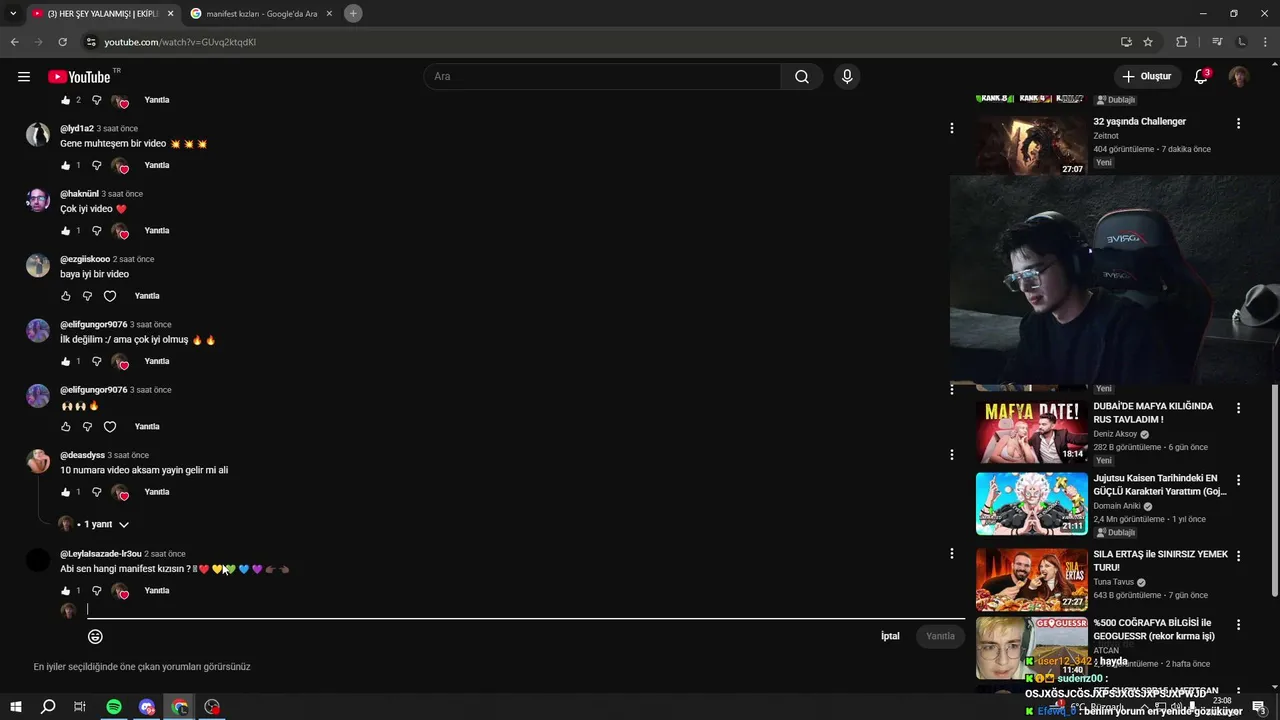1280x720 pixels.
Task: Open options for '32 yaşında Challenger' video
Action: coord(1238,124)
